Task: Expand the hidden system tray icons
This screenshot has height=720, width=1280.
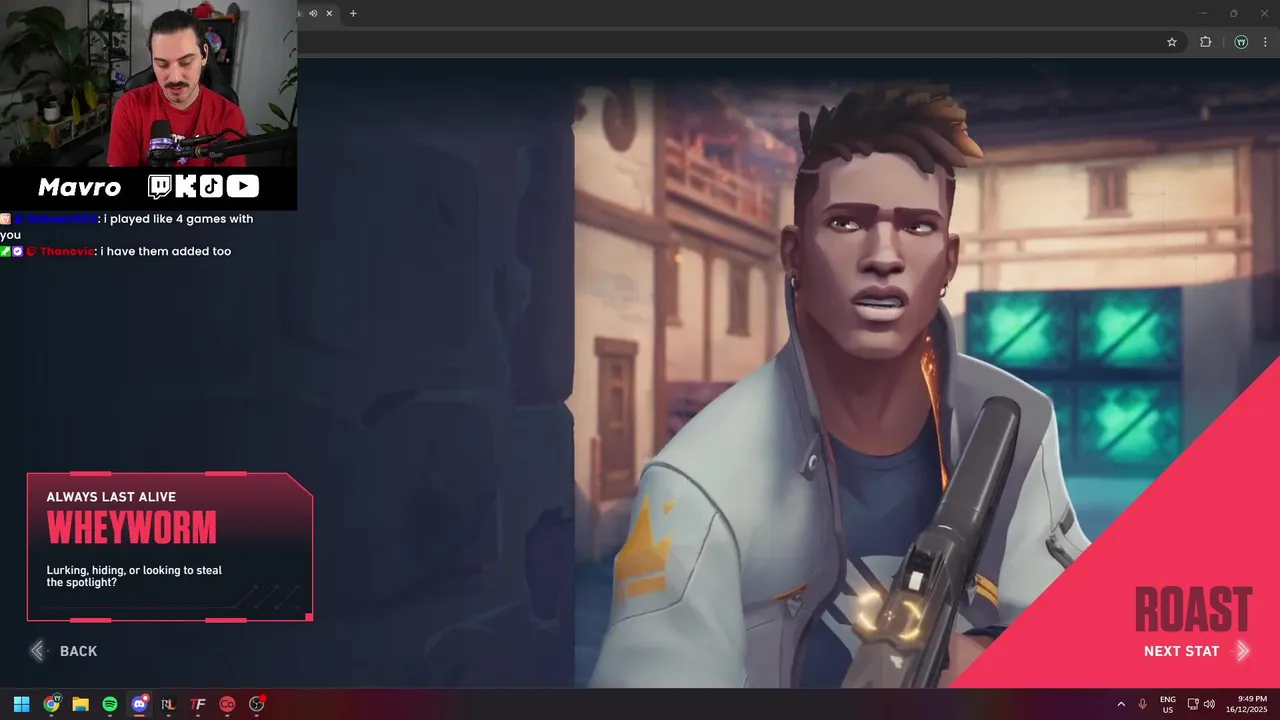Action: pyautogui.click(x=1120, y=704)
